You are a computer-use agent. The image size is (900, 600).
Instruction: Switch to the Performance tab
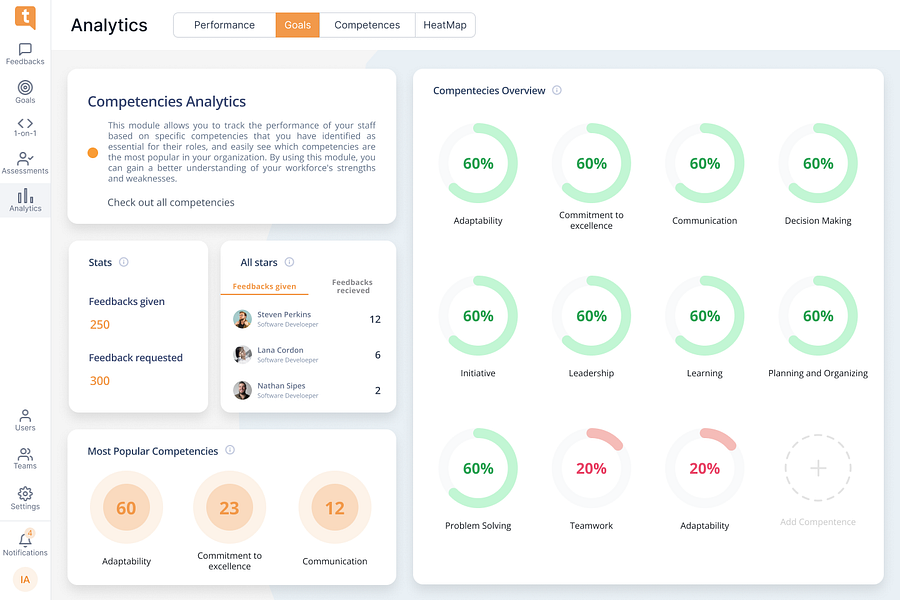coord(224,25)
